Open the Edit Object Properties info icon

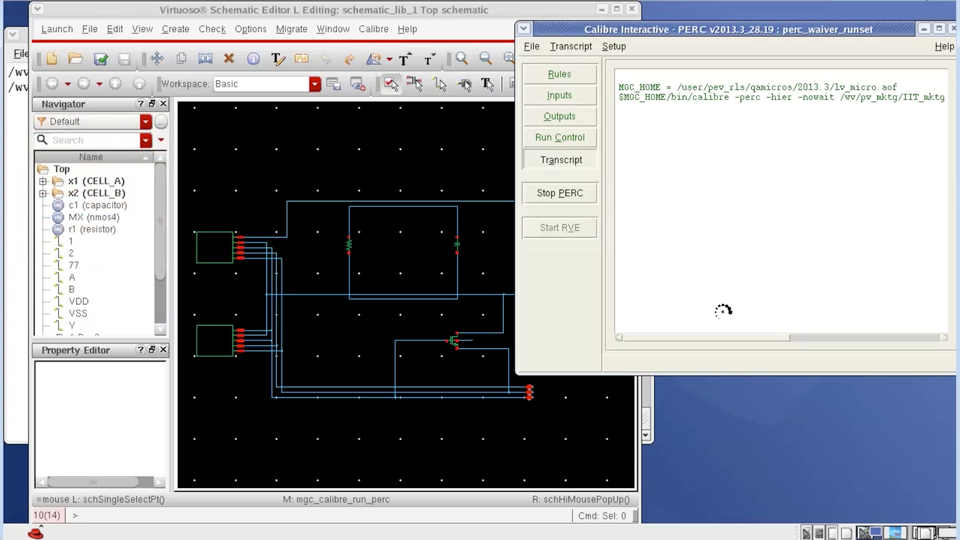(253, 59)
